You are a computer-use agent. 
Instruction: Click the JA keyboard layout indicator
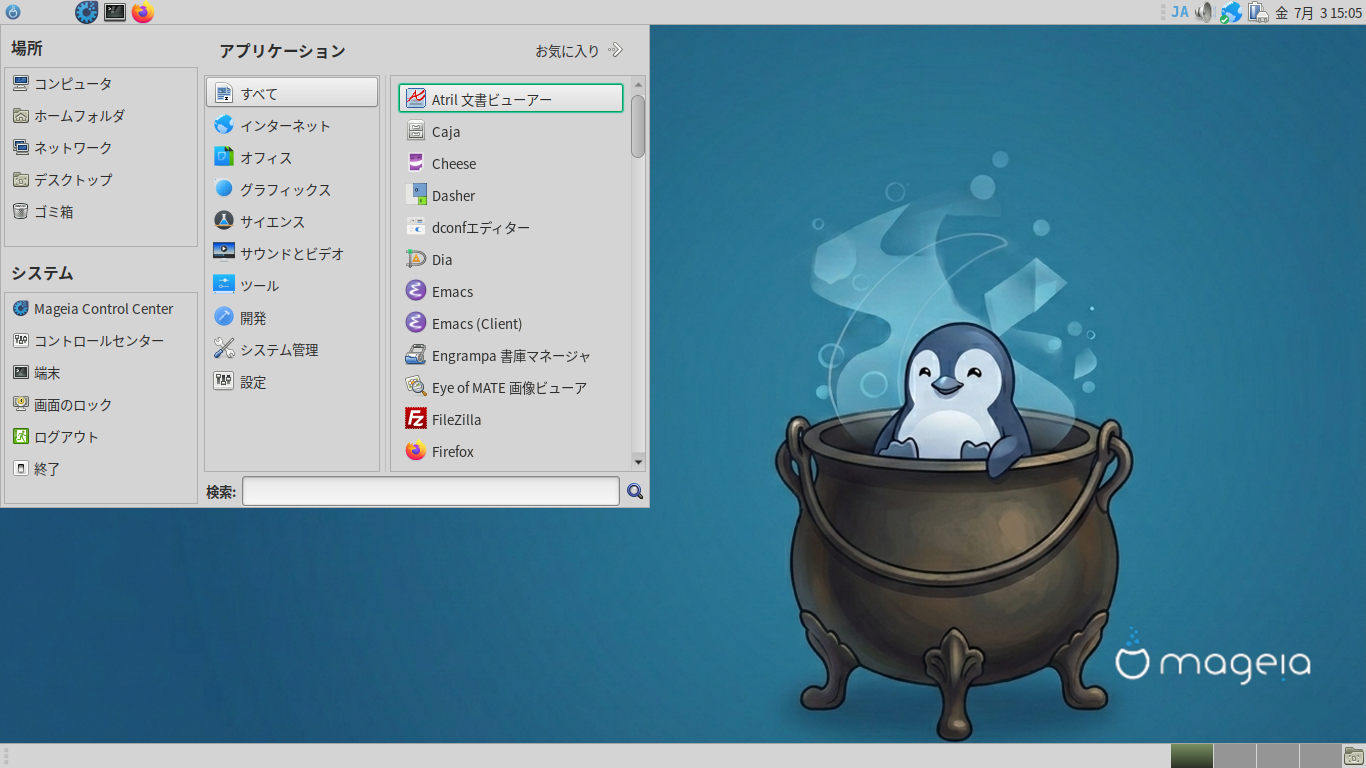coord(1180,12)
